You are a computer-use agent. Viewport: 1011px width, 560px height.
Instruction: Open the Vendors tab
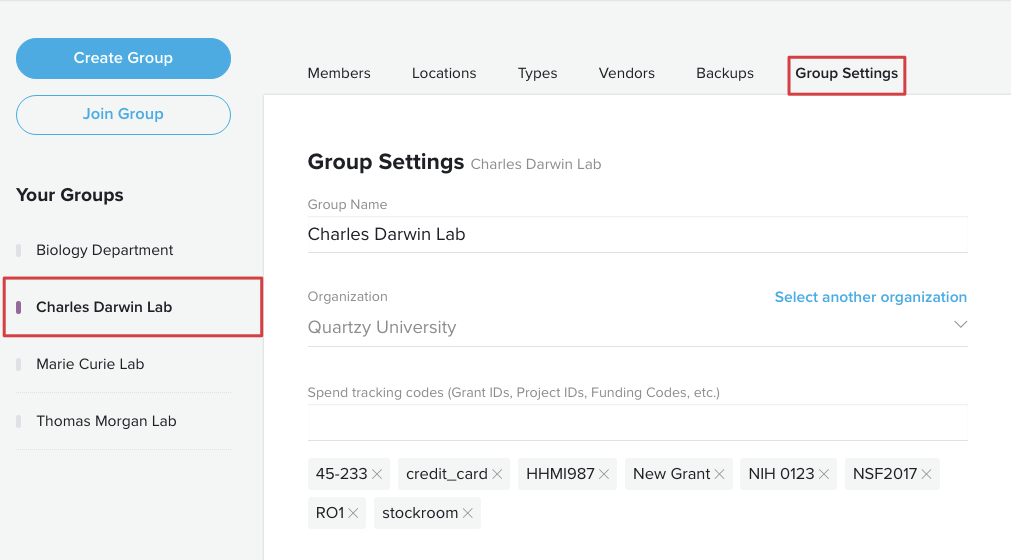pyautogui.click(x=627, y=73)
